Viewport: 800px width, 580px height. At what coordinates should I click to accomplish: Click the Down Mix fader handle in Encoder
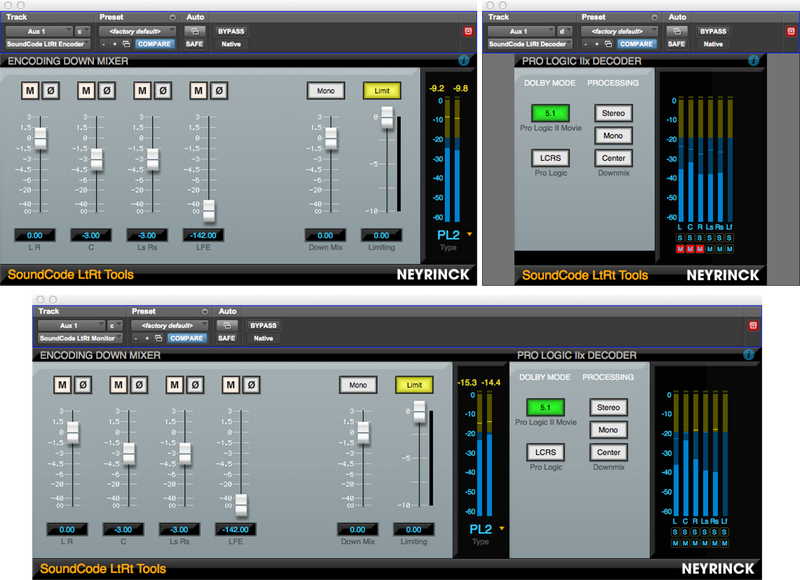(331, 138)
